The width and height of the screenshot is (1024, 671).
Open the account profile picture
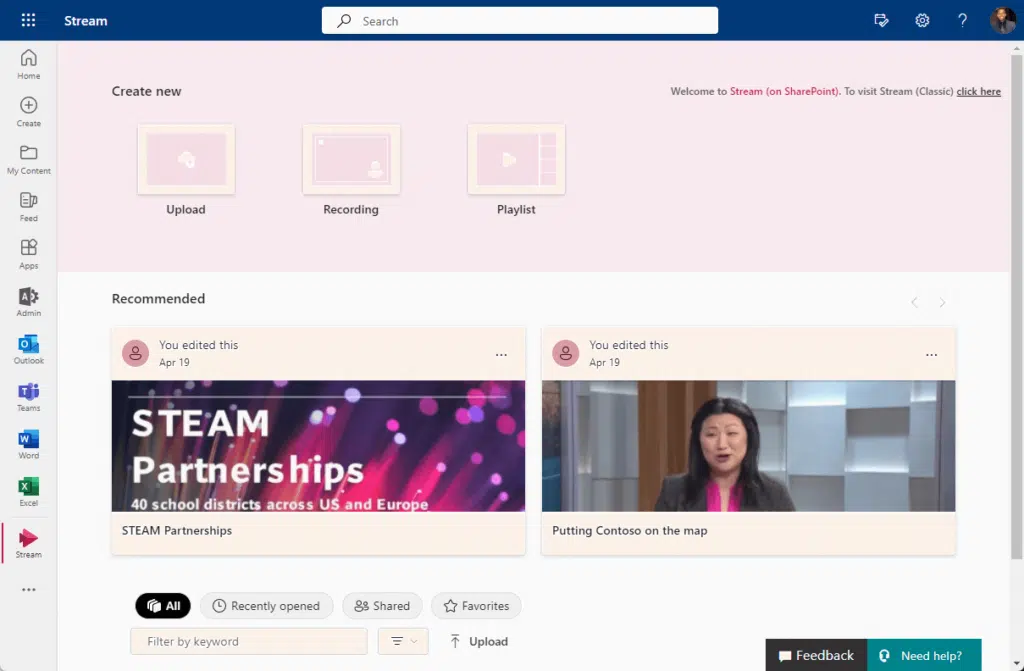pos(1002,20)
